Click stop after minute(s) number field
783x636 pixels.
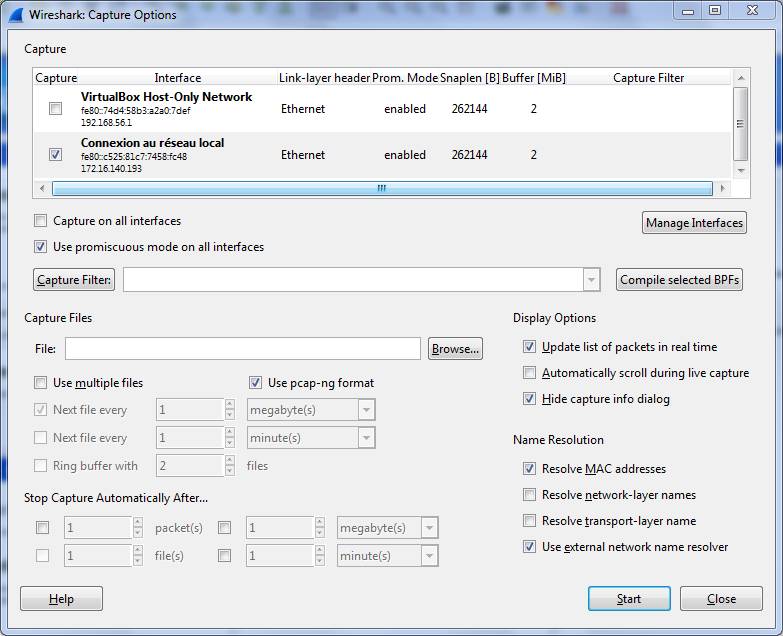click(x=280, y=556)
